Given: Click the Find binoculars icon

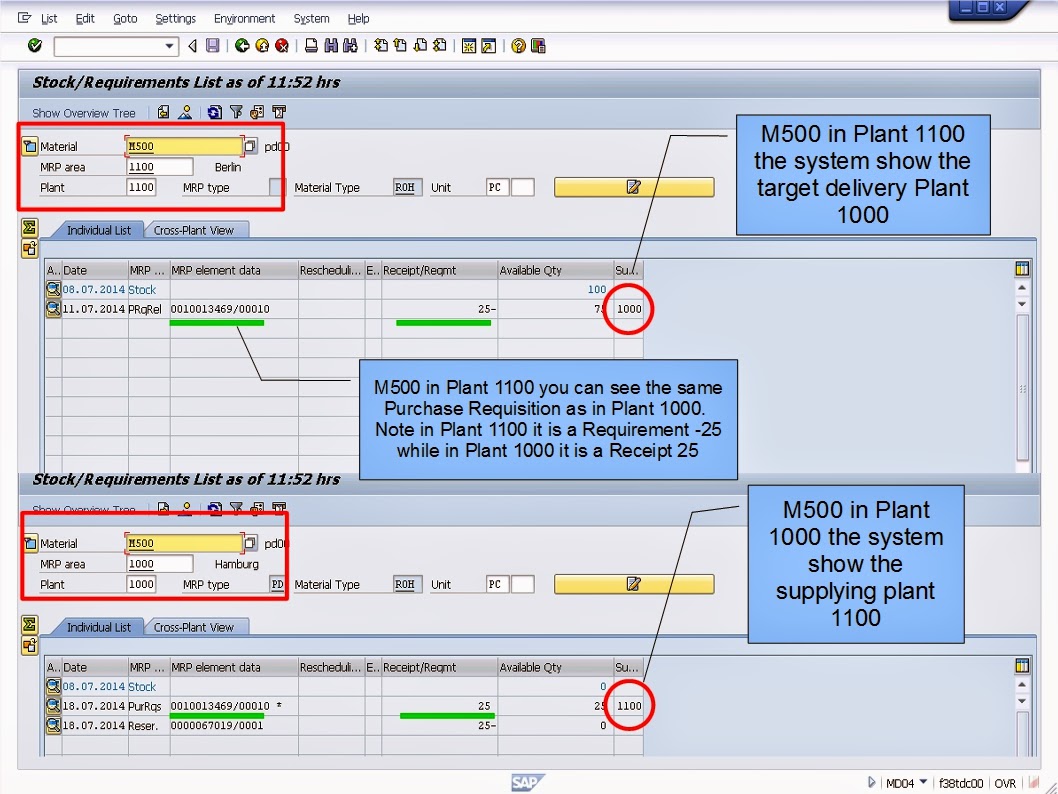Looking at the screenshot, I should (x=331, y=45).
